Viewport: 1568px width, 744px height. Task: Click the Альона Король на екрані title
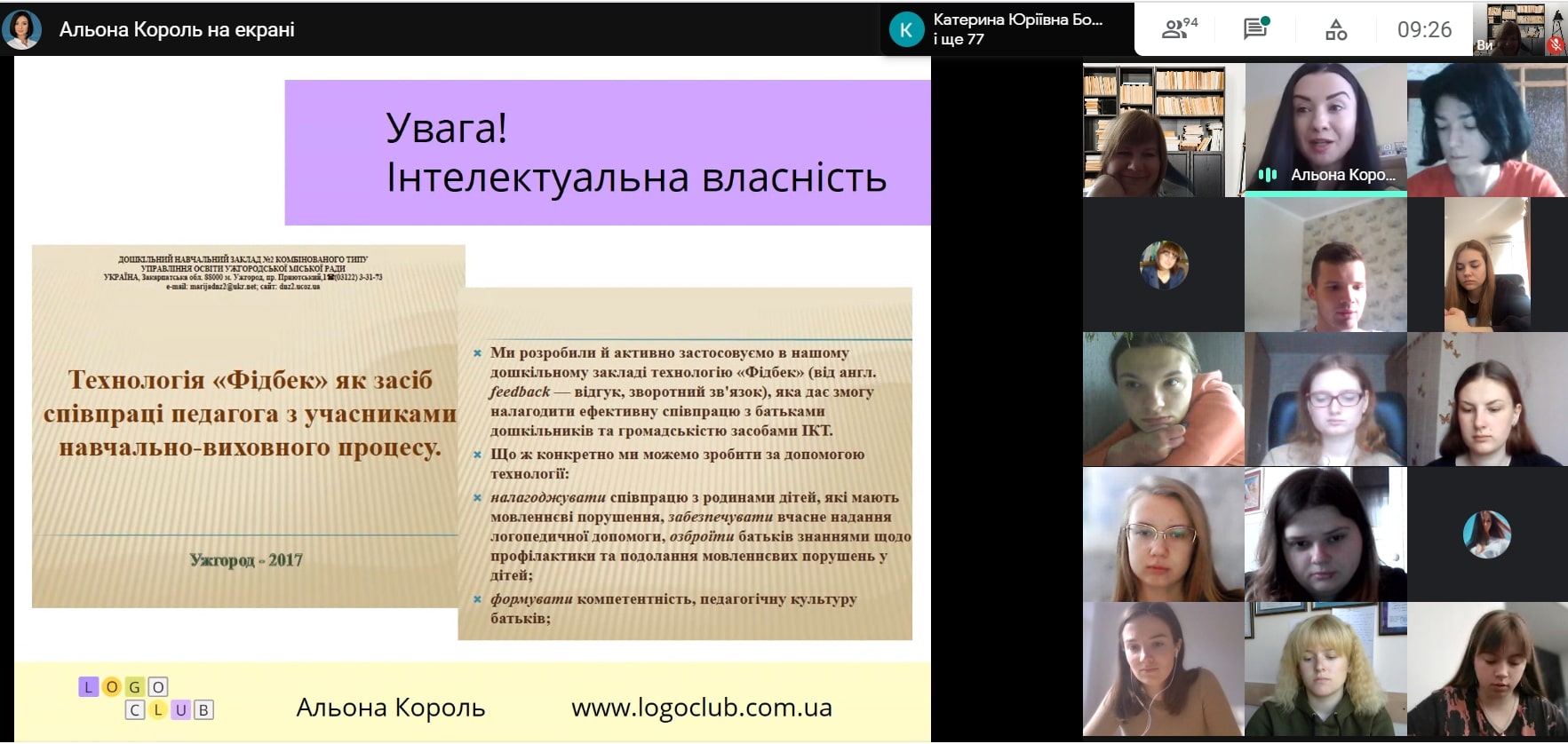(x=177, y=29)
